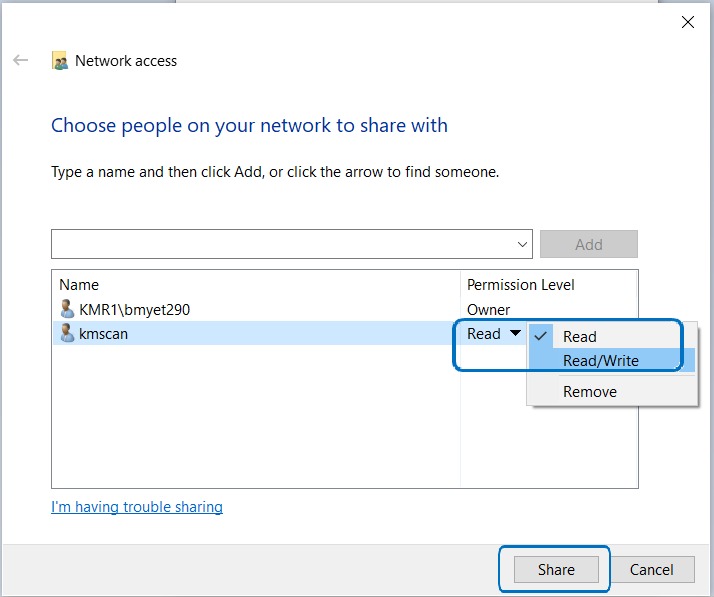Click the user icon beside kmscan
Viewport: 714px width, 597px height.
(67, 334)
